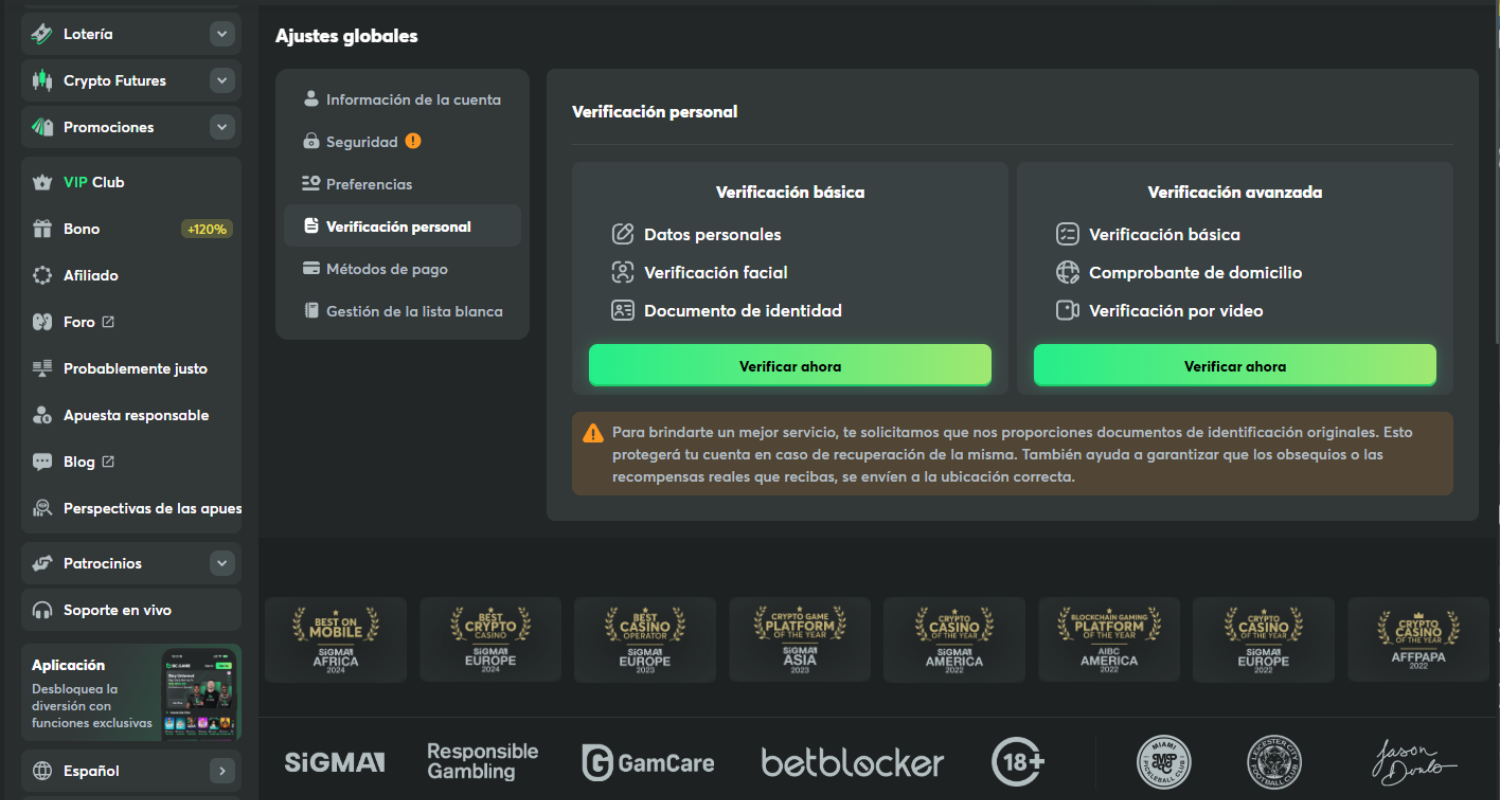Expand the Crypto Futures dropdown arrow
1500x800 pixels.
pos(222,81)
